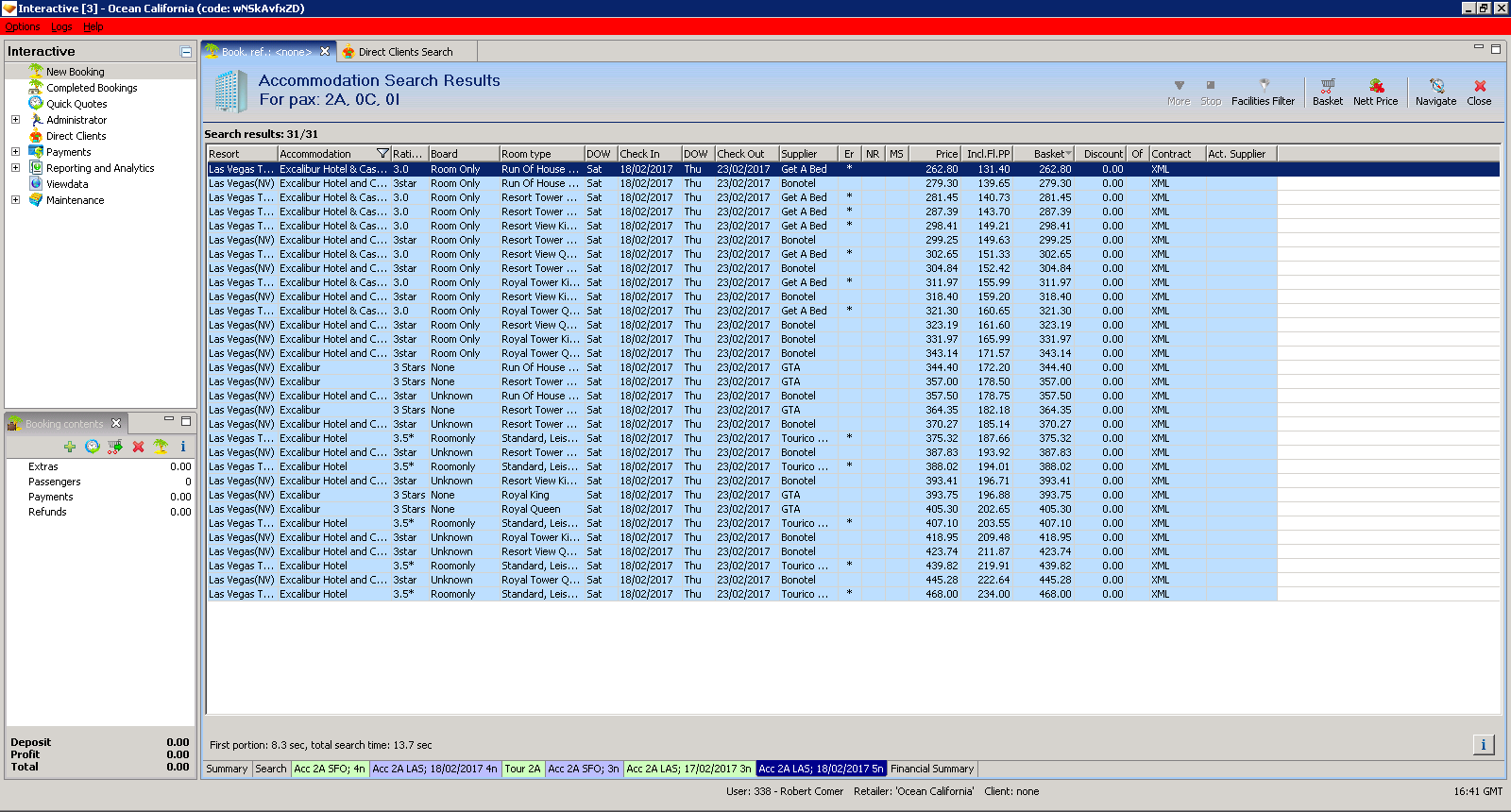
Task: Click the cart-with-arrow icon in Booking contents
Action: point(115,447)
